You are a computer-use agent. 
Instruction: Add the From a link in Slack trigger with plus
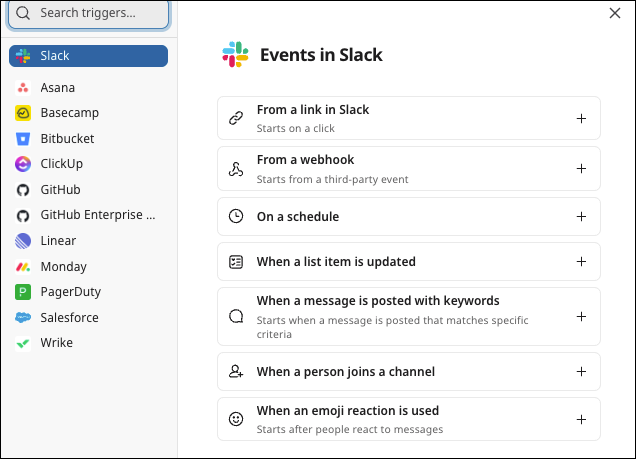coord(581,118)
